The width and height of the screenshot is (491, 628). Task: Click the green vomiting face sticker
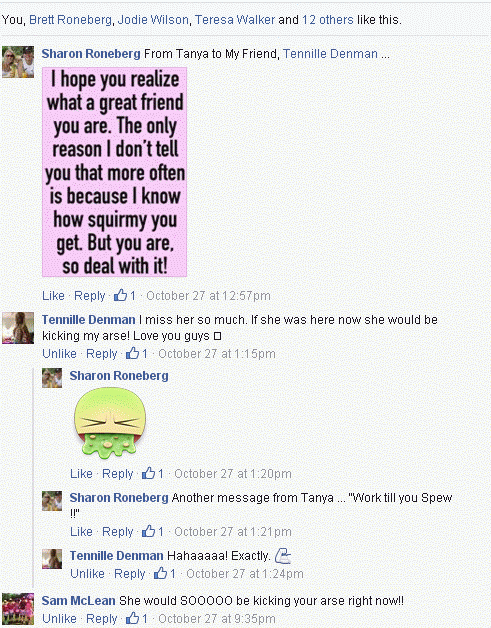110,423
